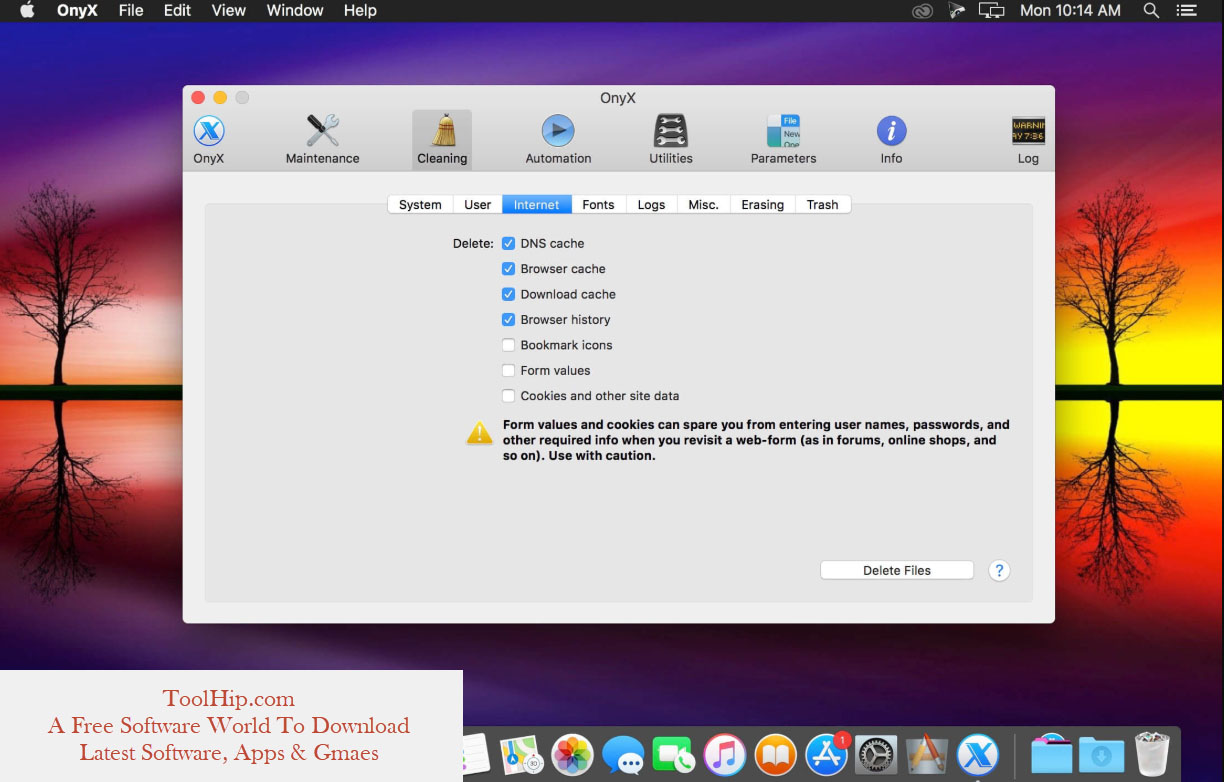Open the folder left of Downloads in the Dock
The image size is (1224, 782).
[x=1051, y=754]
